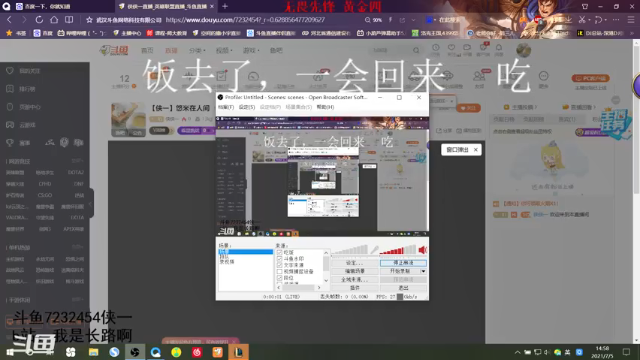Click the orange PC client button
Viewport: 640px width, 360px height.
tap(590, 78)
